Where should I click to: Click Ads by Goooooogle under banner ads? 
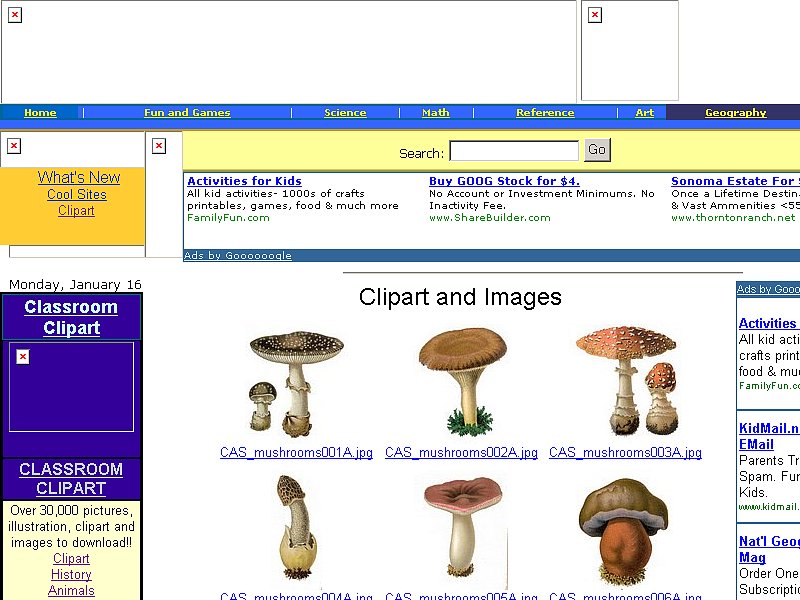coord(237,256)
